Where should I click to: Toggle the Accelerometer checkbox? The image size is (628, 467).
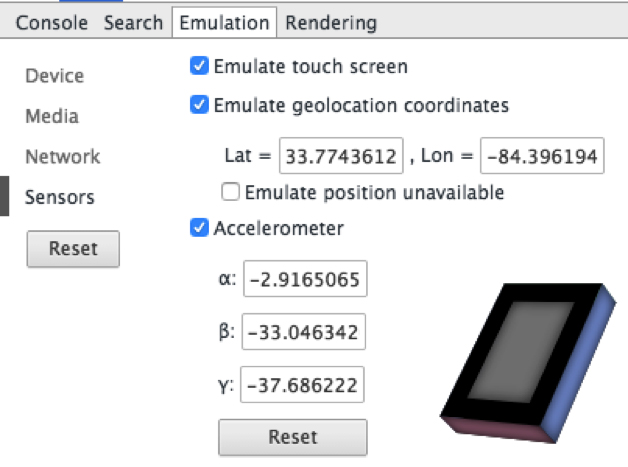point(198,228)
